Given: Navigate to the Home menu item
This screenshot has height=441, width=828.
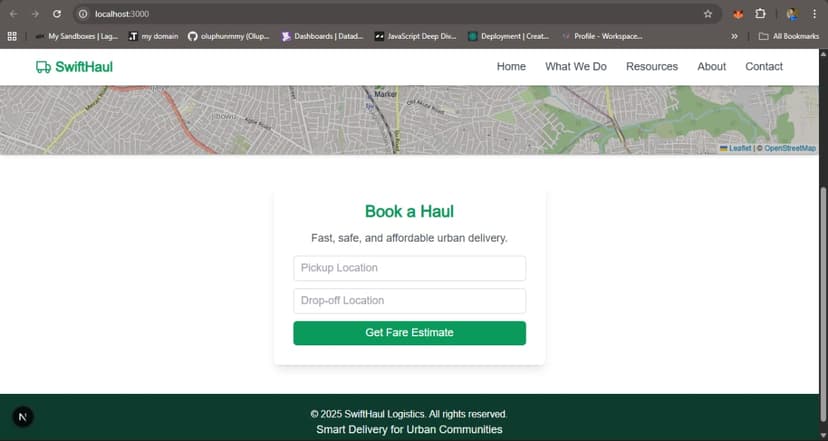Looking at the screenshot, I should tap(511, 67).
